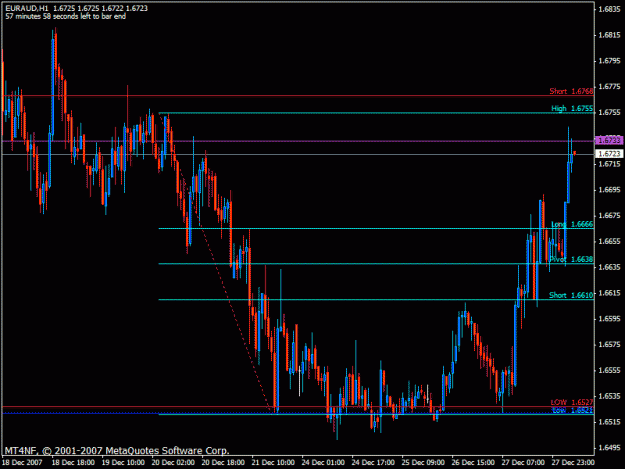Click the 1.6695 price scale value

[610, 190]
